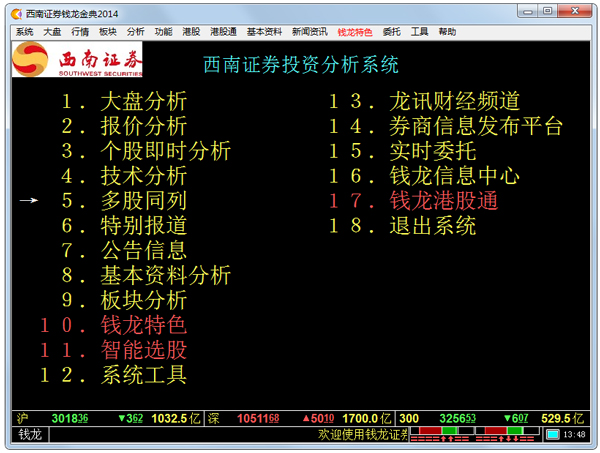Click the cyan monitor icon in status bar
600x453 pixels.
[x=553, y=435]
